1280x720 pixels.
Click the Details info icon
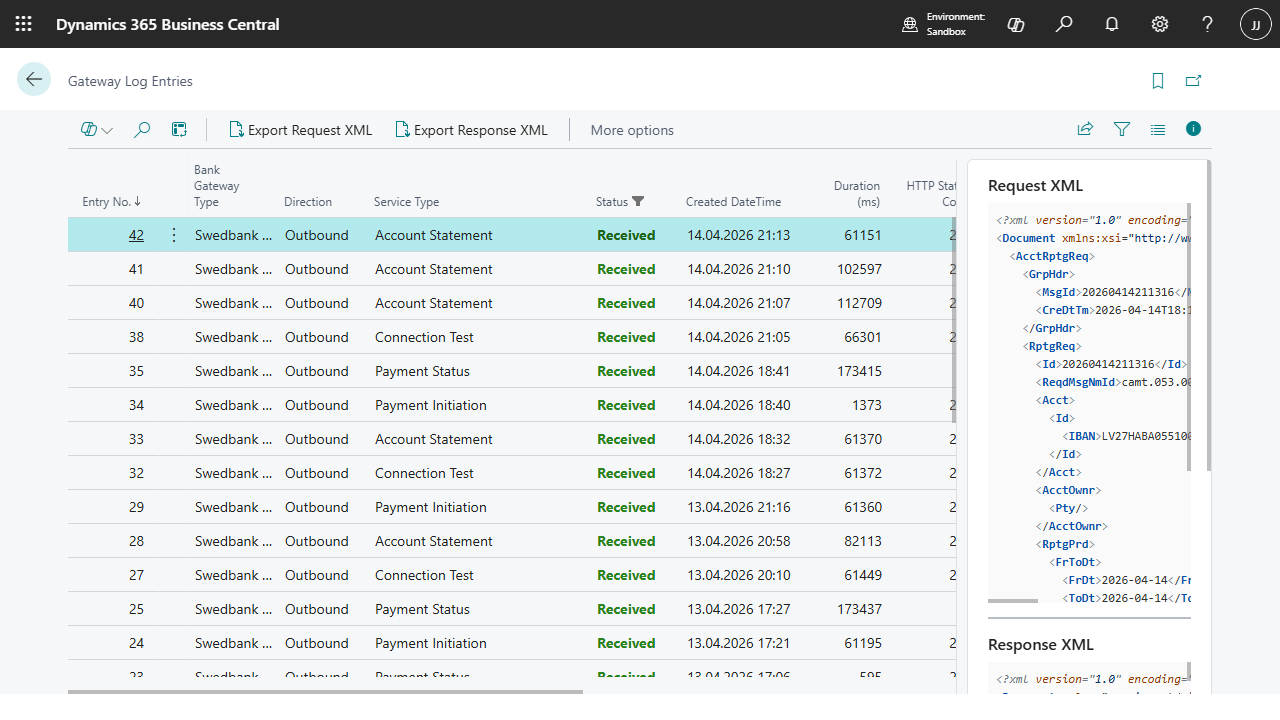[x=1193, y=129]
